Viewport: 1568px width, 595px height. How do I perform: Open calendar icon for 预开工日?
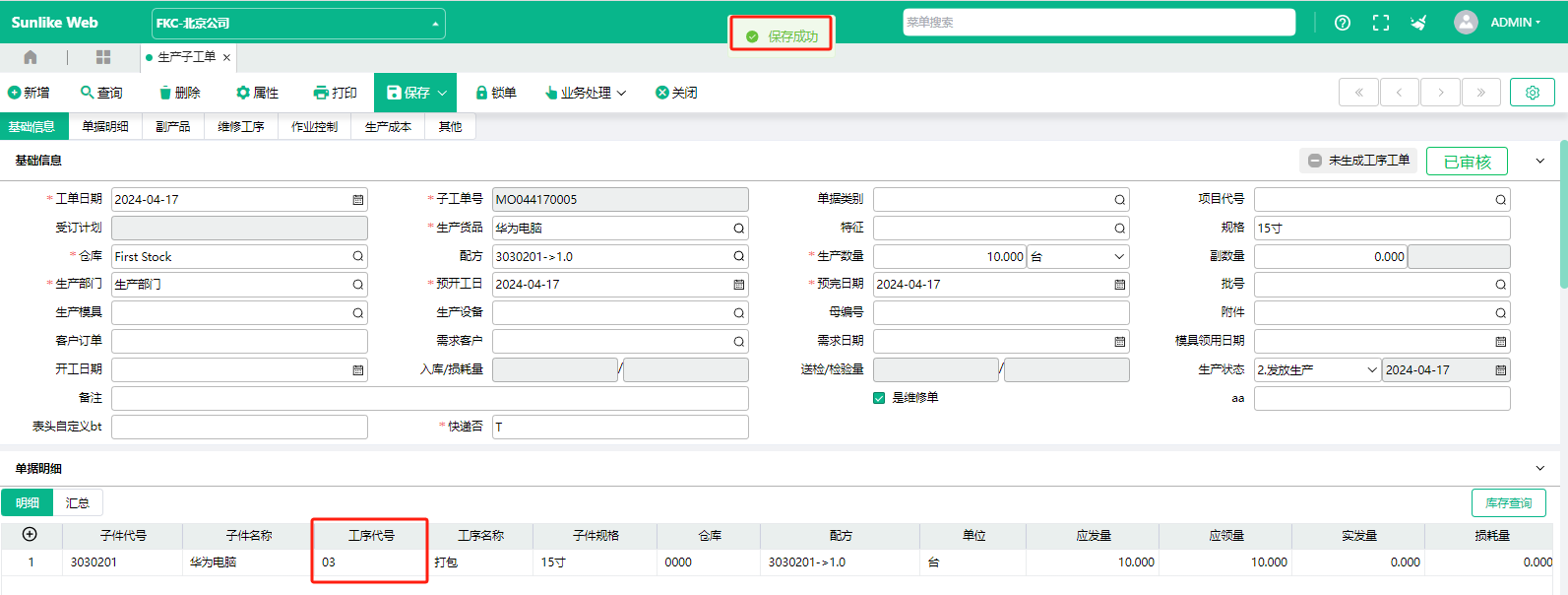coord(739,285)
